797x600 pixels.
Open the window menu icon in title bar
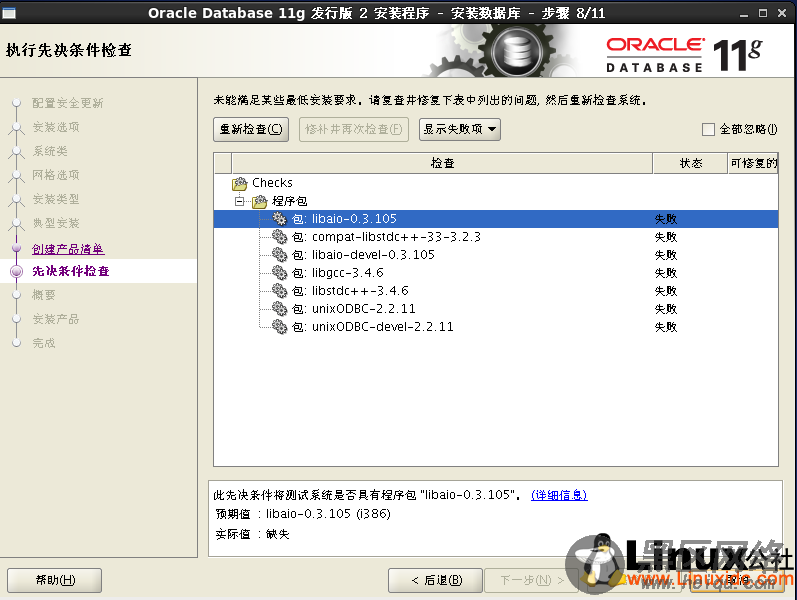pyautogui.click(x=9, y=13)
